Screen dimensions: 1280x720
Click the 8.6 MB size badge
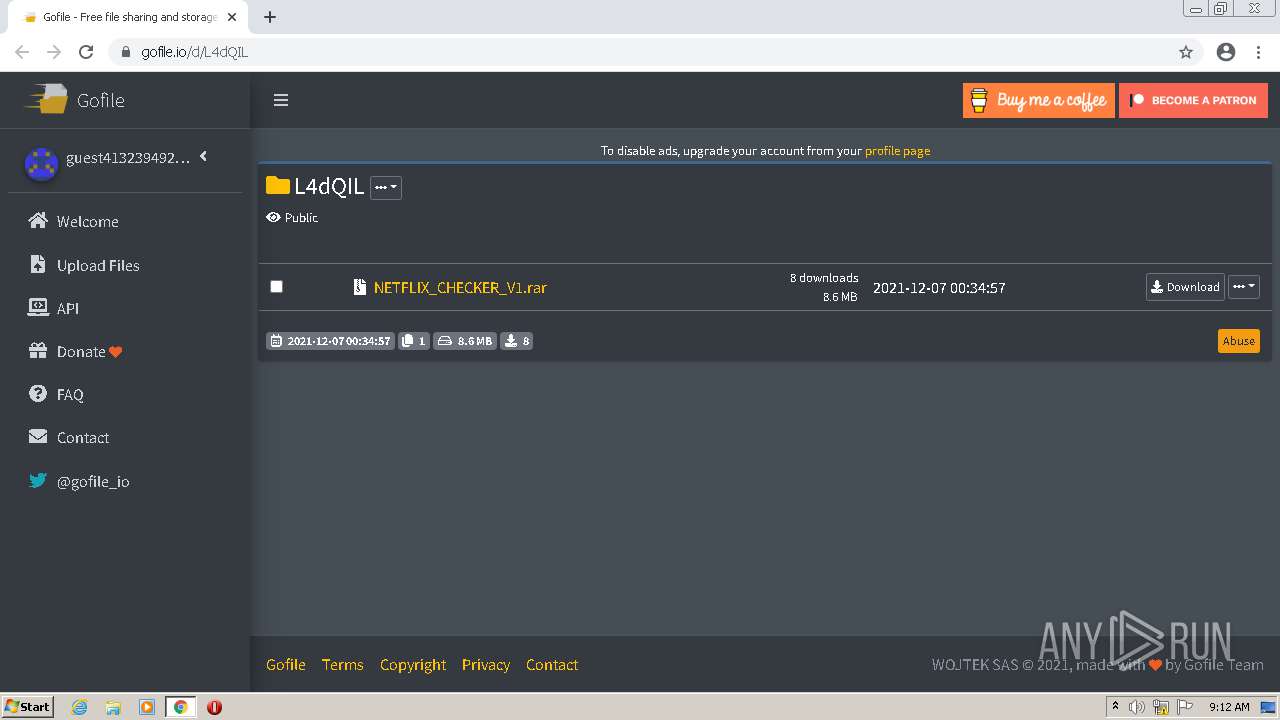point(465,341)
